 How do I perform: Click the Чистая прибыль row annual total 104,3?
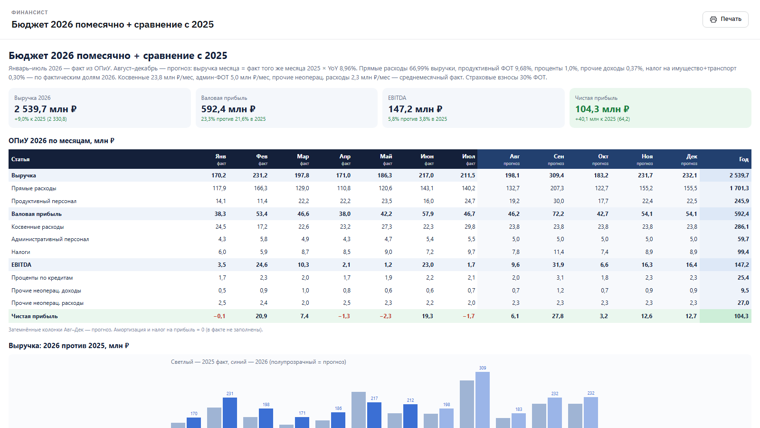741,316
